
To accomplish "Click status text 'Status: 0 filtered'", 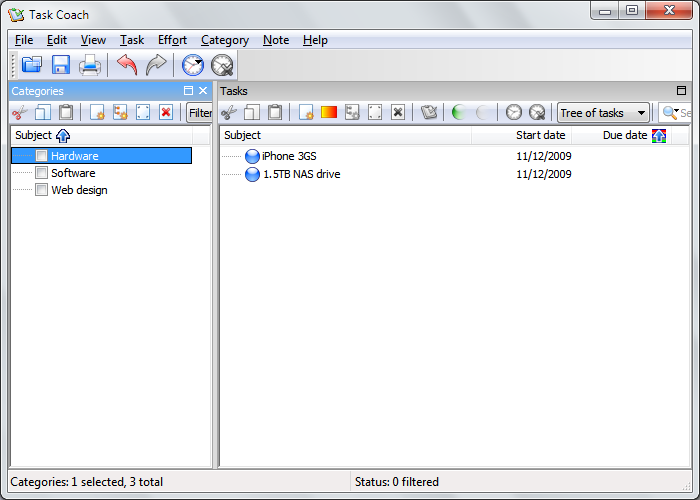I will (397, 482).
